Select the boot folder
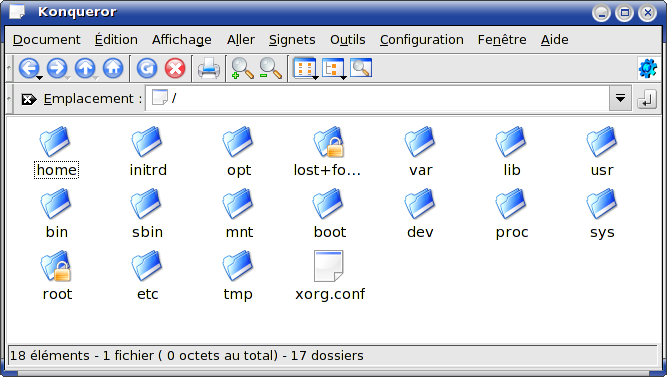667x377 pixels. tap(330, 214)
